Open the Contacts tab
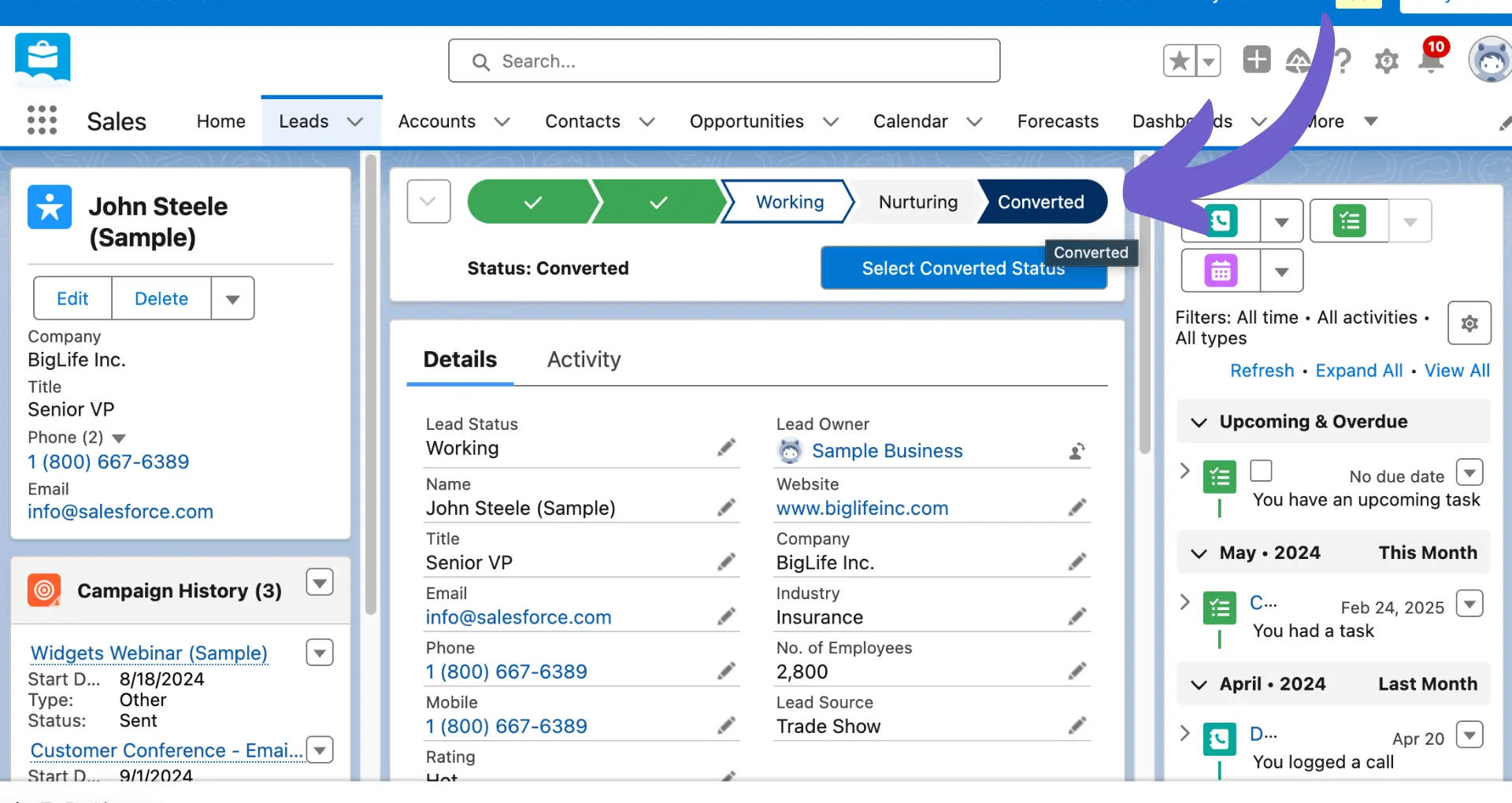 (x=583, y=121)
